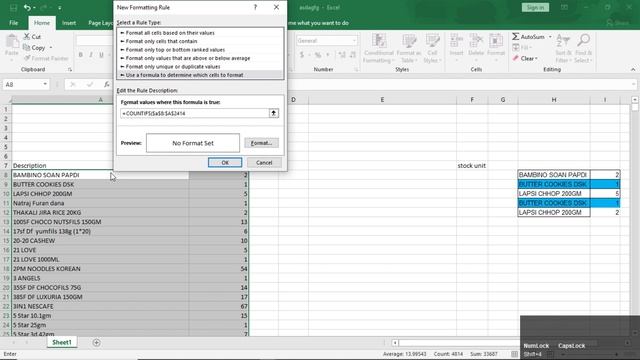Open the Find & Select magnifier menu
This screenshot has height=360, width=640.
point(583,48)
